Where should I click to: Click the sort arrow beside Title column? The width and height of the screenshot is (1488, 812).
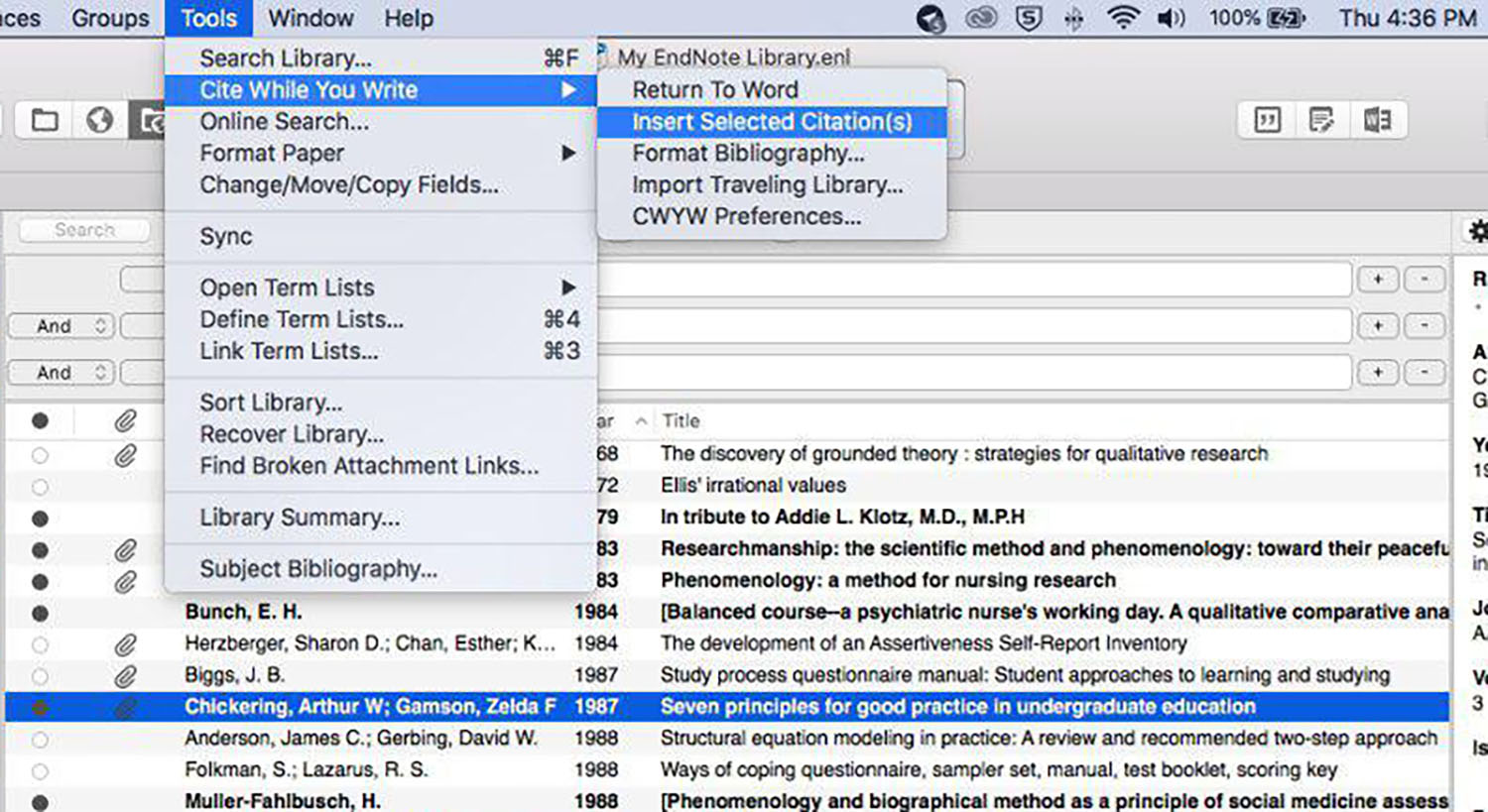tap(642, 421)
